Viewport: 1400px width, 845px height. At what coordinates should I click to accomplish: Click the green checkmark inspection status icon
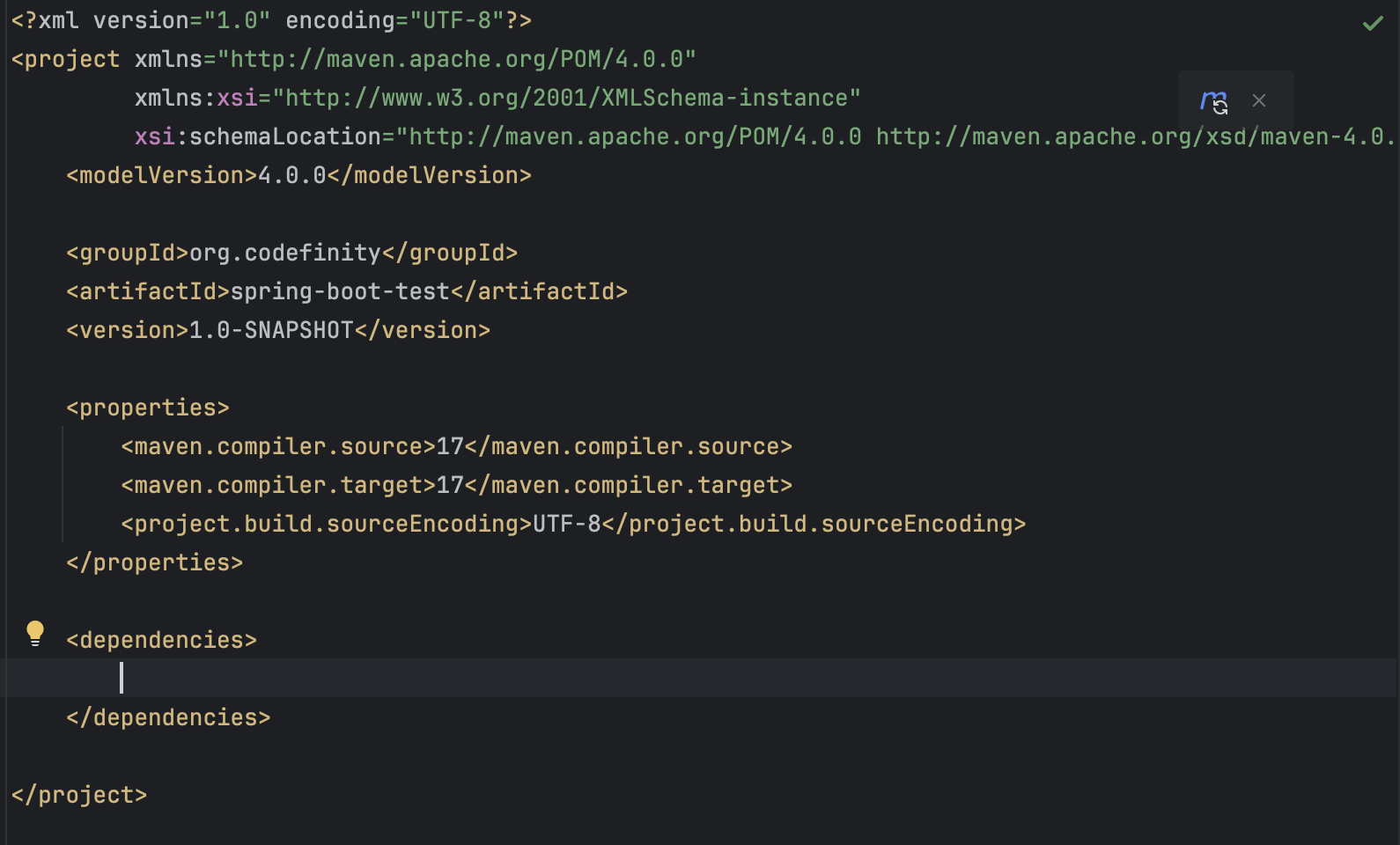click(x=1373, y=23)
